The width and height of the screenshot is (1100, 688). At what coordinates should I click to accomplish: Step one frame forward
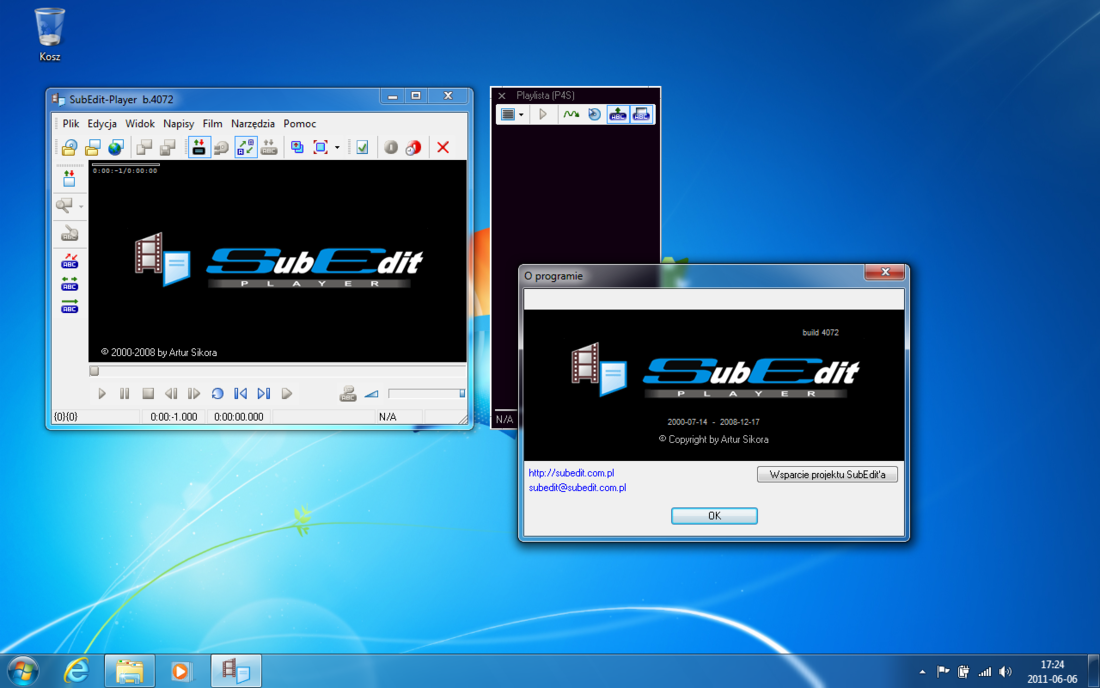click(194, 394)
